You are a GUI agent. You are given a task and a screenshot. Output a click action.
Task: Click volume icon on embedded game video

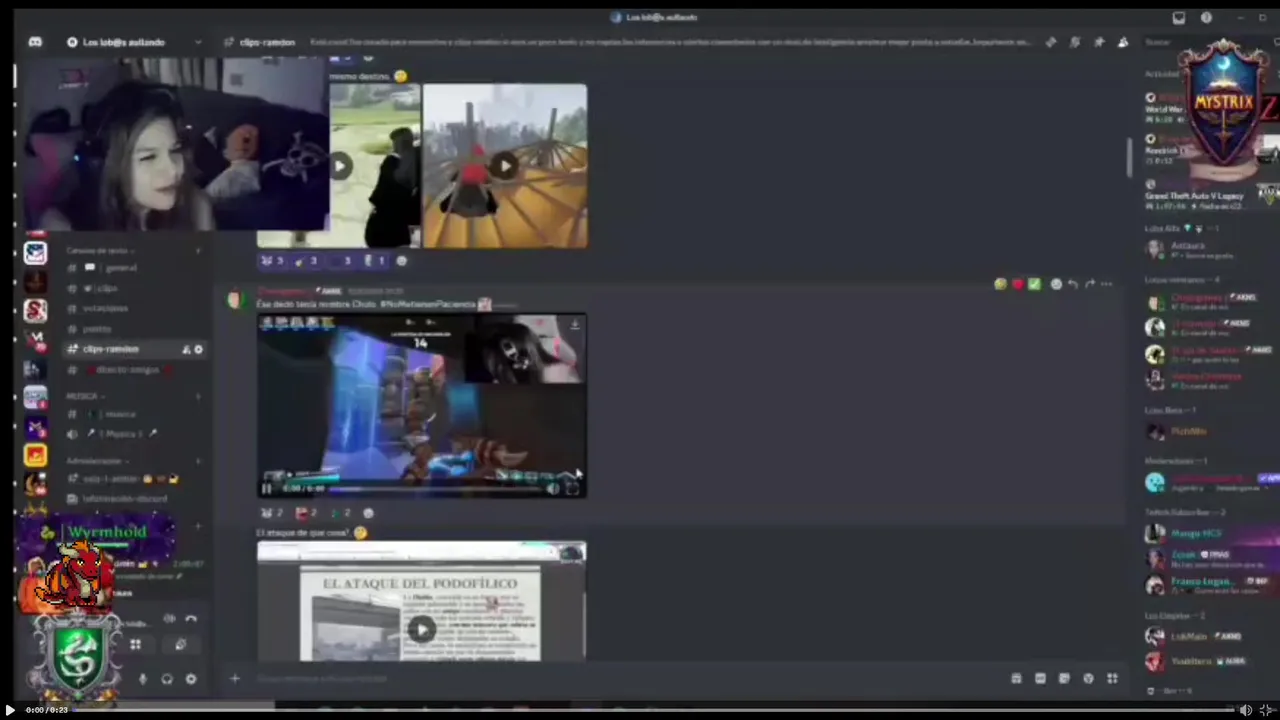(553, 488)
